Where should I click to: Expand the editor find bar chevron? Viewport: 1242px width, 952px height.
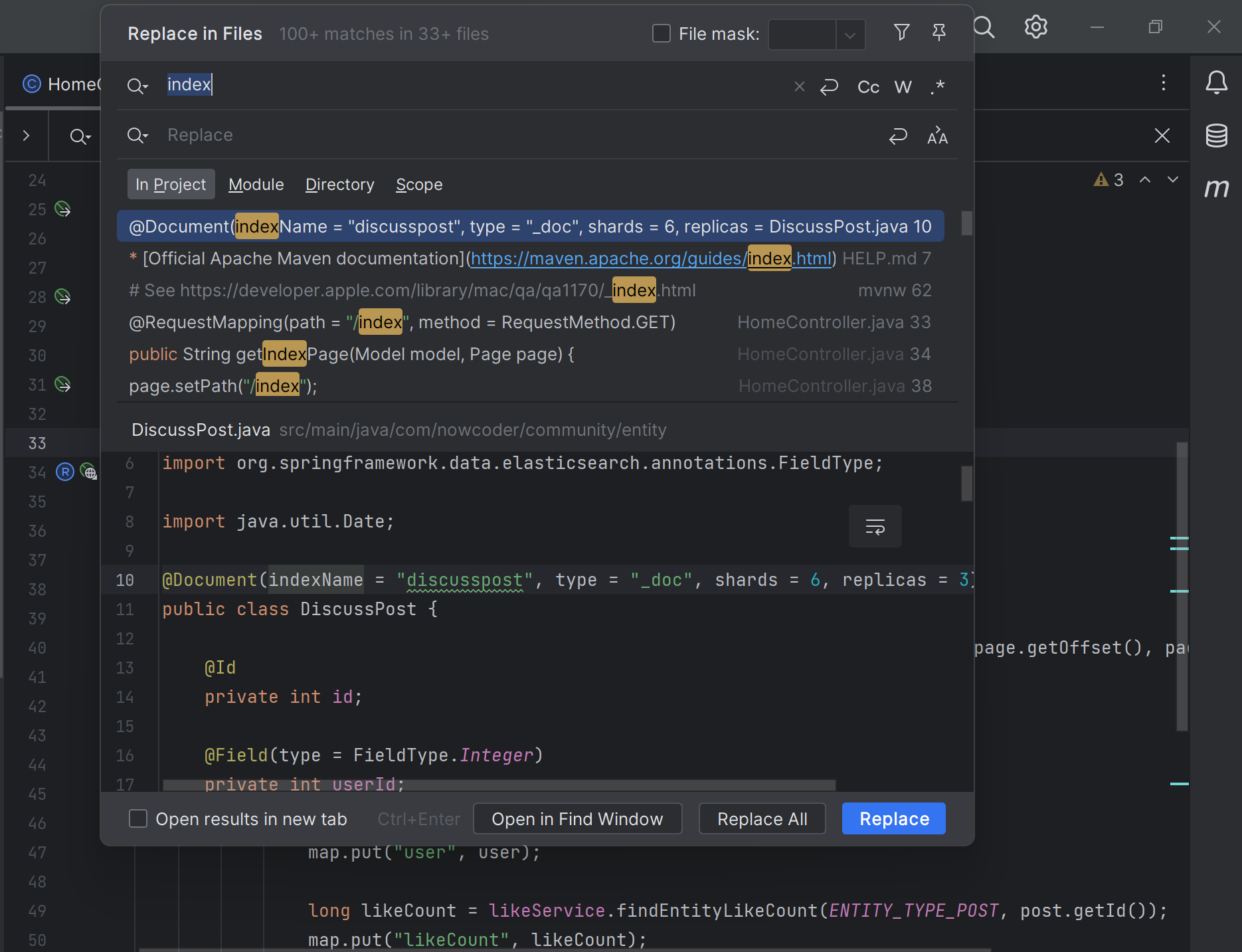[26, 136]
